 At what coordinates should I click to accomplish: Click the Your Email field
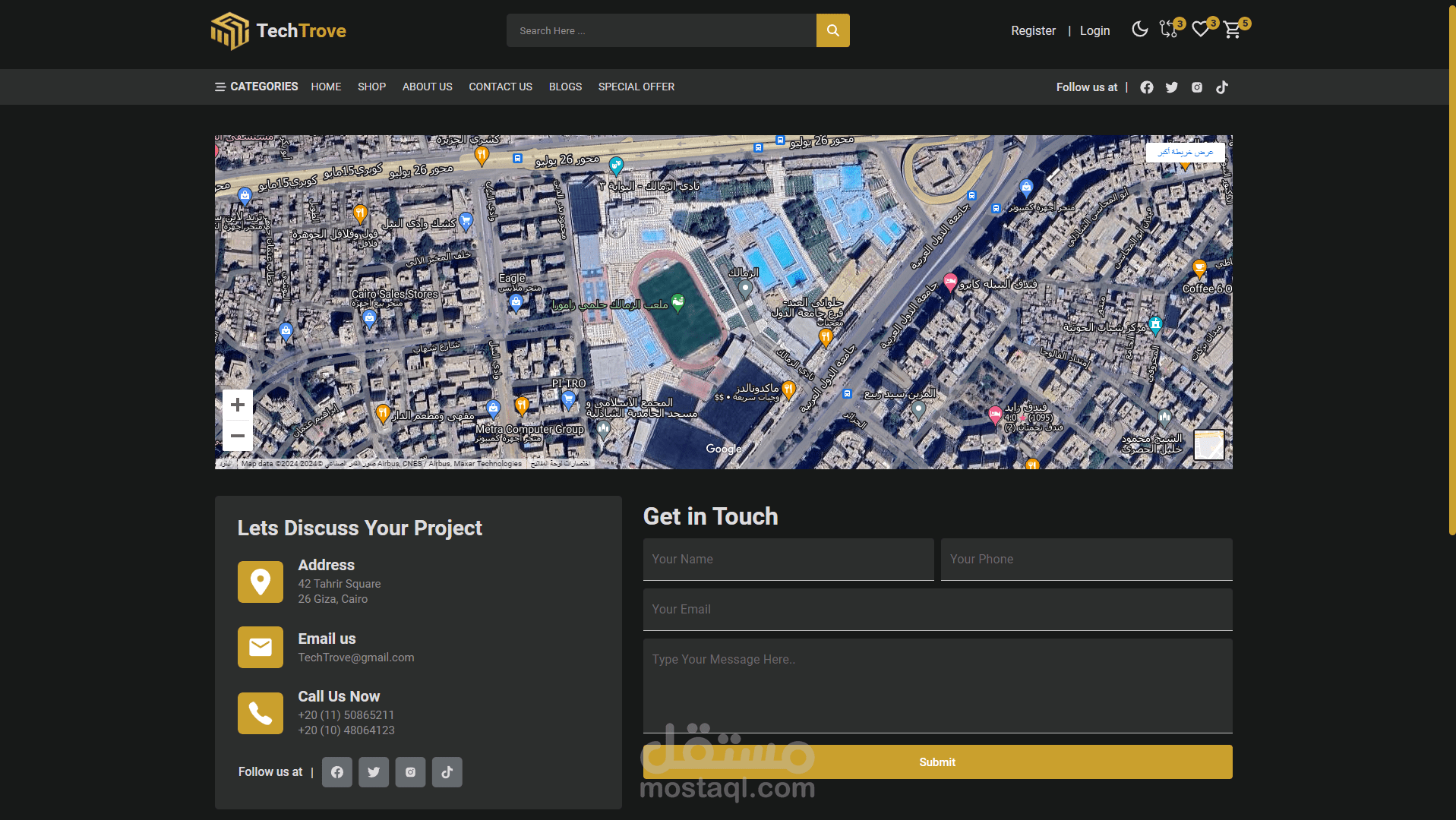click(x=937, y=610)
